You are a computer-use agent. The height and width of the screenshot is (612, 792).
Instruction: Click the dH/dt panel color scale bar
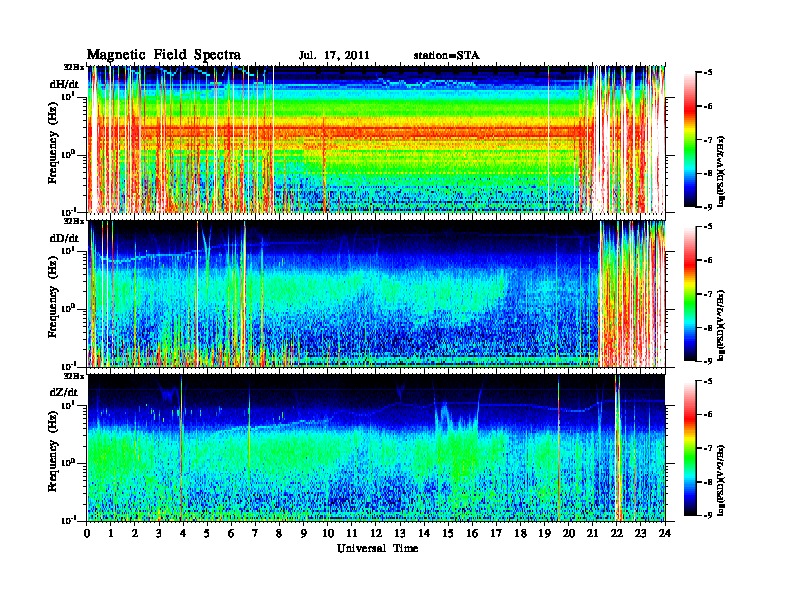689,140
